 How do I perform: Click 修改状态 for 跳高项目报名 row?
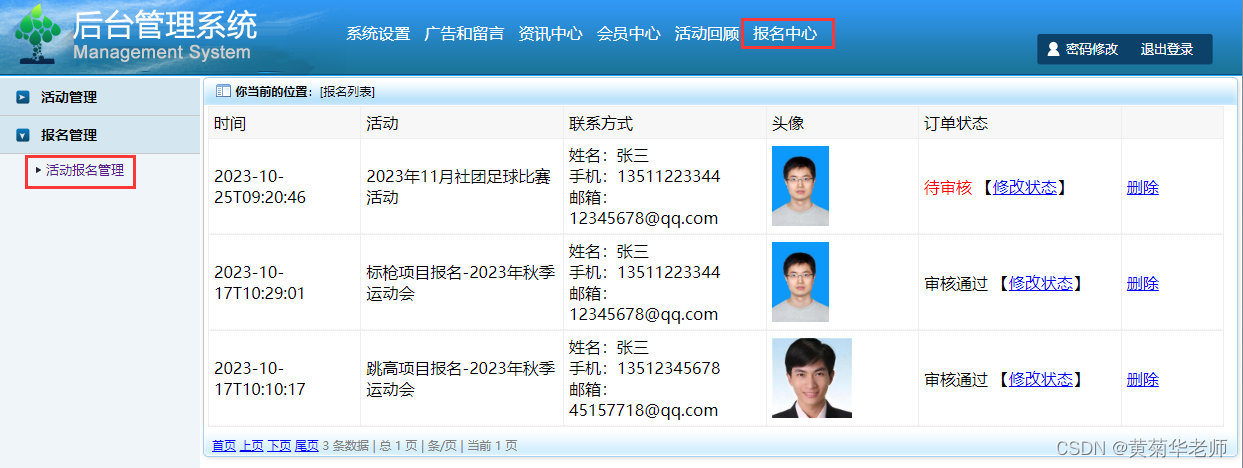click(1040, 379)
